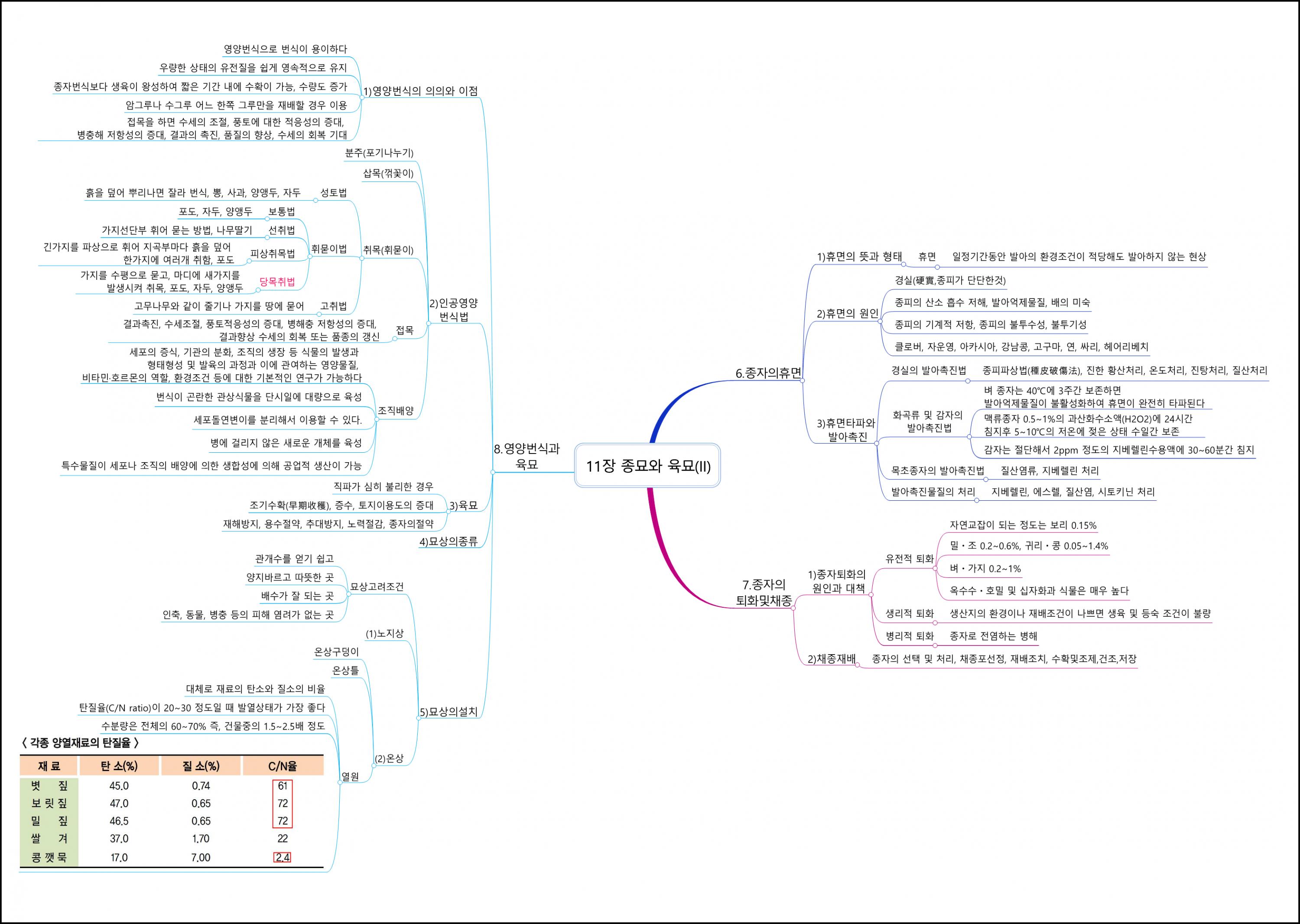Select the 목초종자의 발아촉진법 node
Screen dimensions: 1300x924
pyautogui.click(x=937, y=470)
